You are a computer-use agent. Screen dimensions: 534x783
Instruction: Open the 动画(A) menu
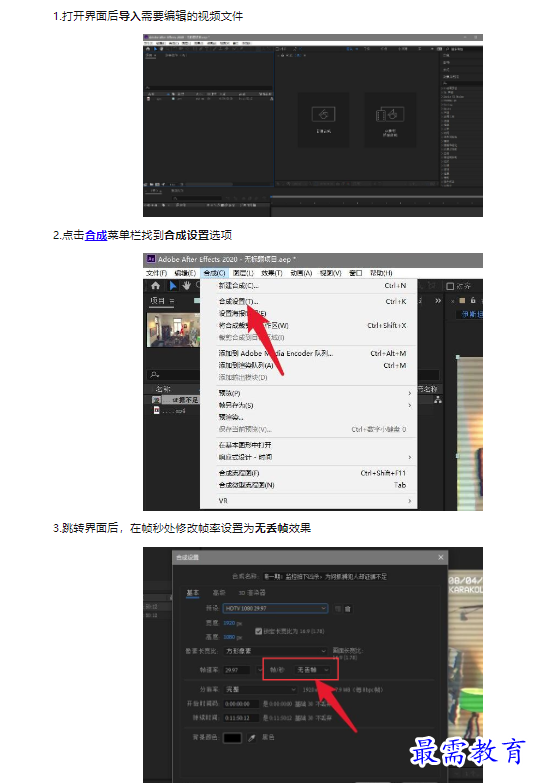tap(301, 273)
